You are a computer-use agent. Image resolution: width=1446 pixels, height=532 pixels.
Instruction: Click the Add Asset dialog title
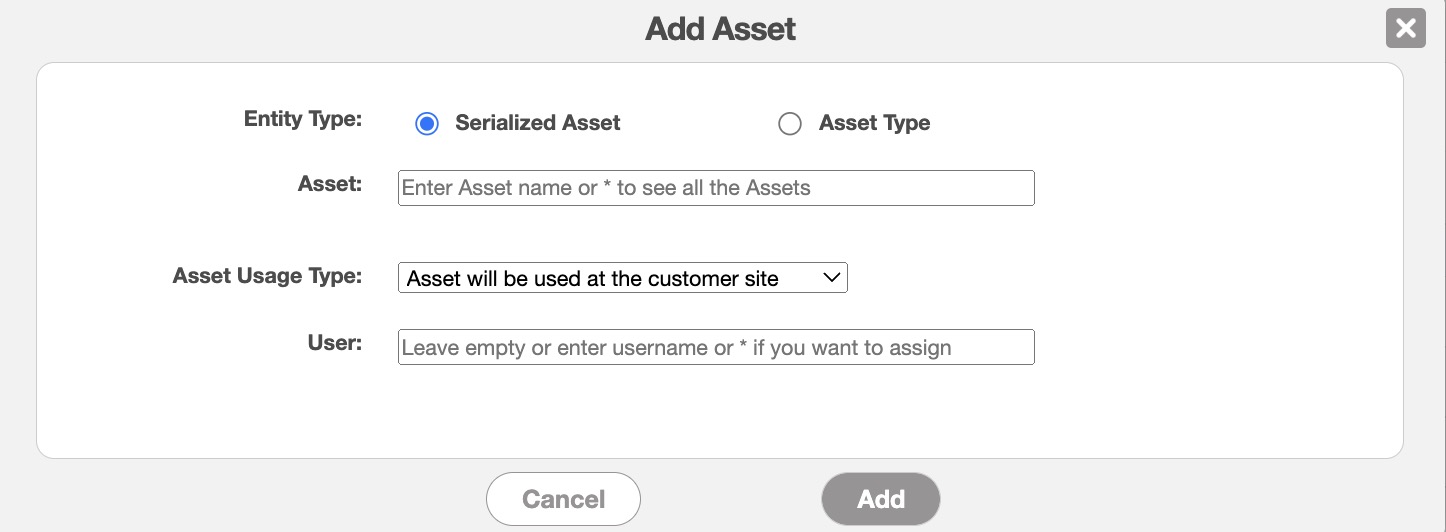(720, 28)
